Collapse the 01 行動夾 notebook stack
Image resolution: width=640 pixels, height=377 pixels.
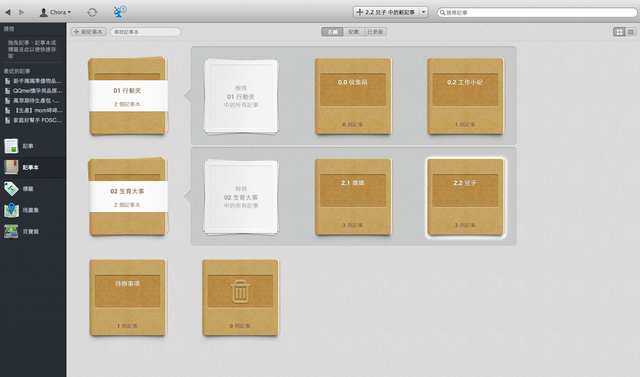(x=128, y=96)
